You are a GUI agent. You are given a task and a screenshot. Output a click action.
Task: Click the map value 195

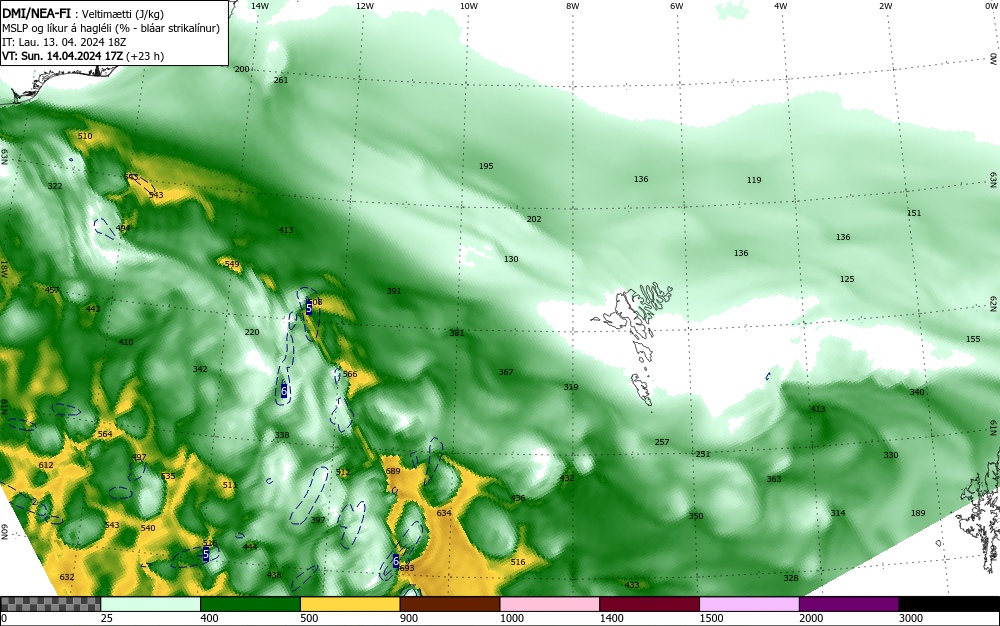[486, 166]
